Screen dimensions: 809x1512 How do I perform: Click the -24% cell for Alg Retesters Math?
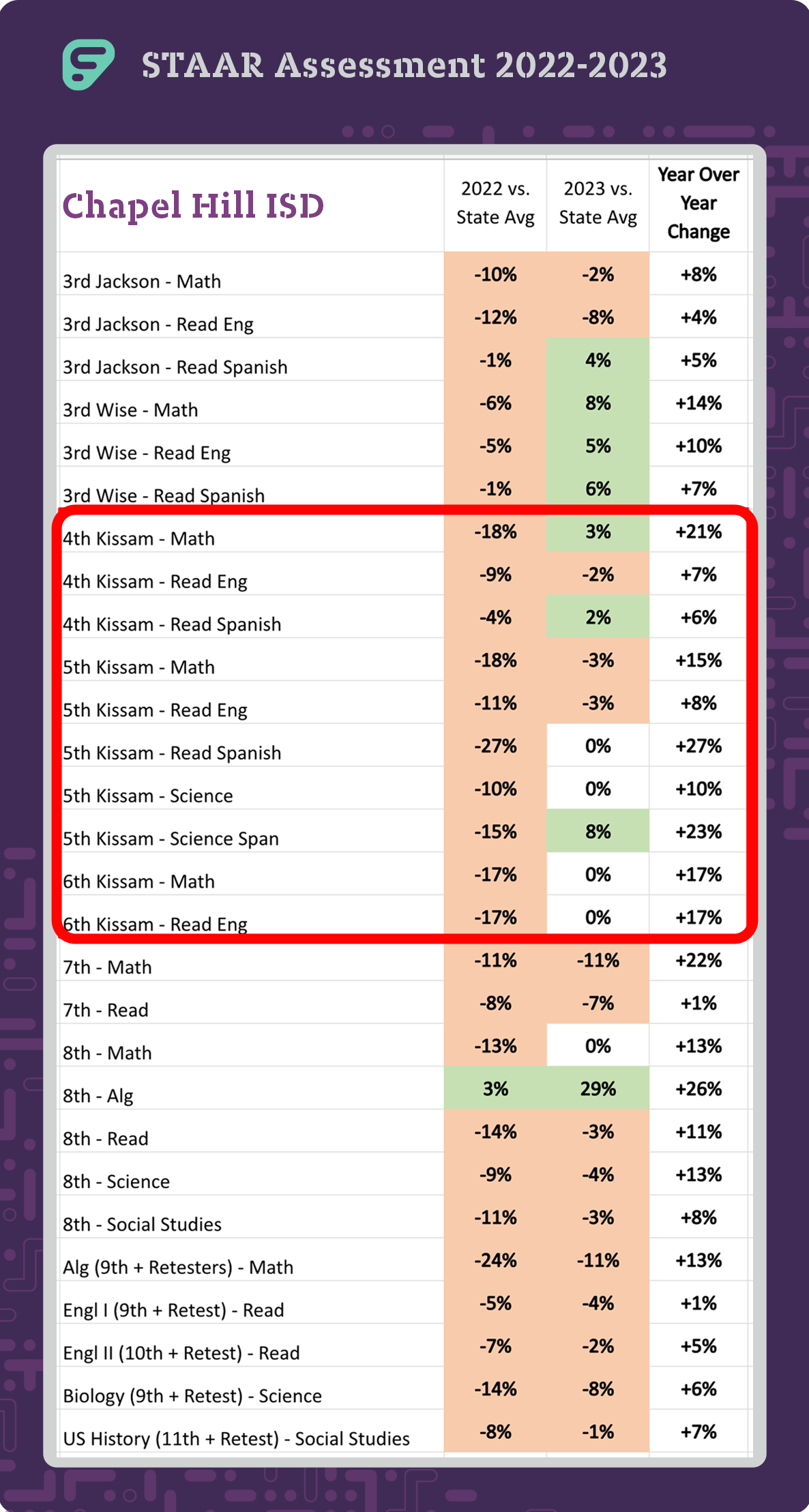click(x=495, y=1260)
